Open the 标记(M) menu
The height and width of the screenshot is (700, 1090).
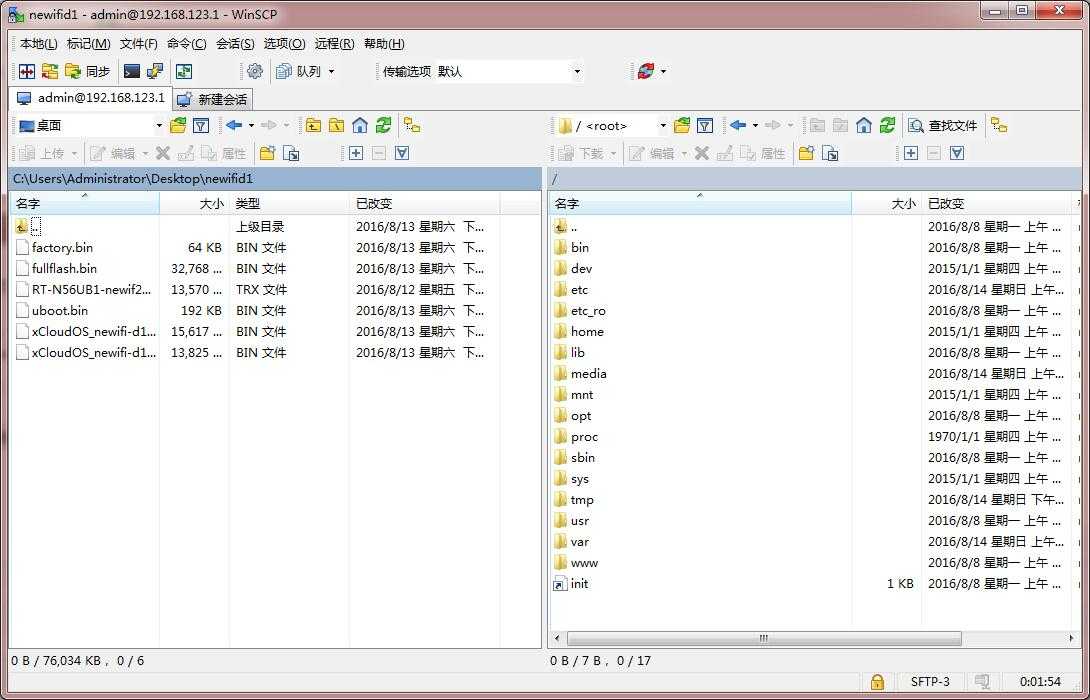pos(88,44)
